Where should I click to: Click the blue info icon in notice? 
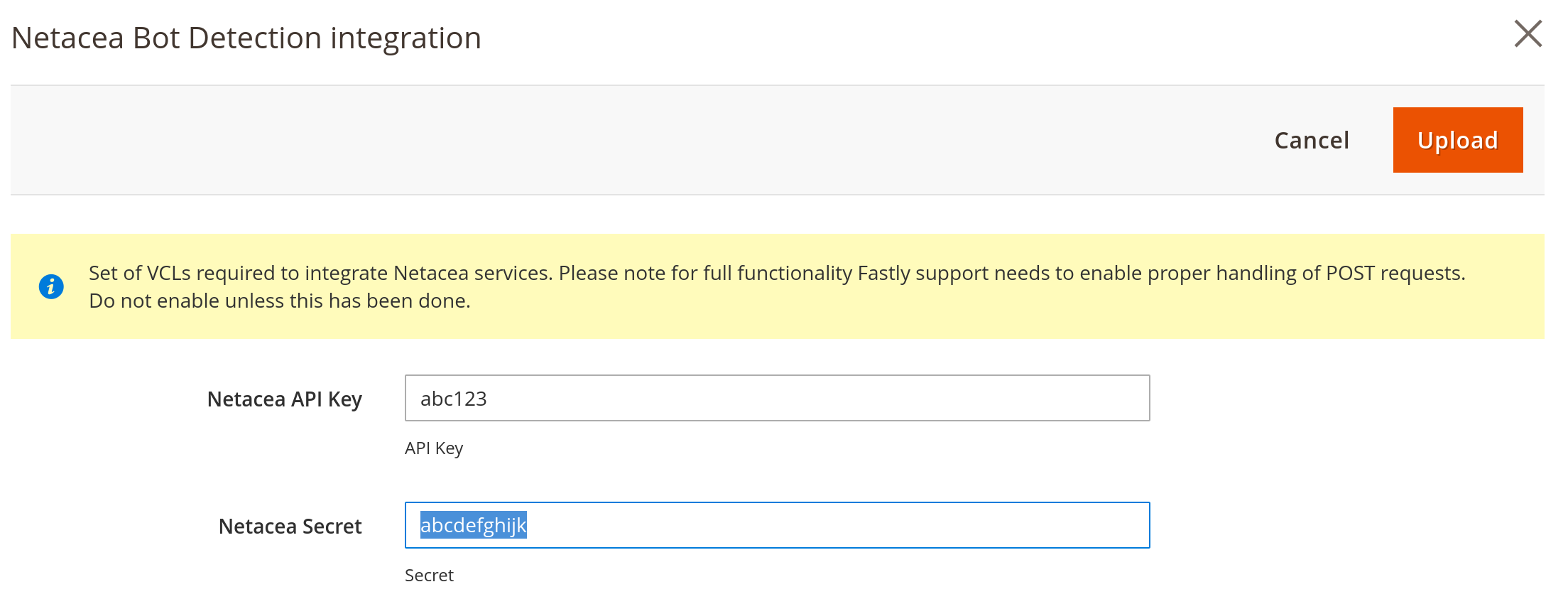click(x=51, y=286)
